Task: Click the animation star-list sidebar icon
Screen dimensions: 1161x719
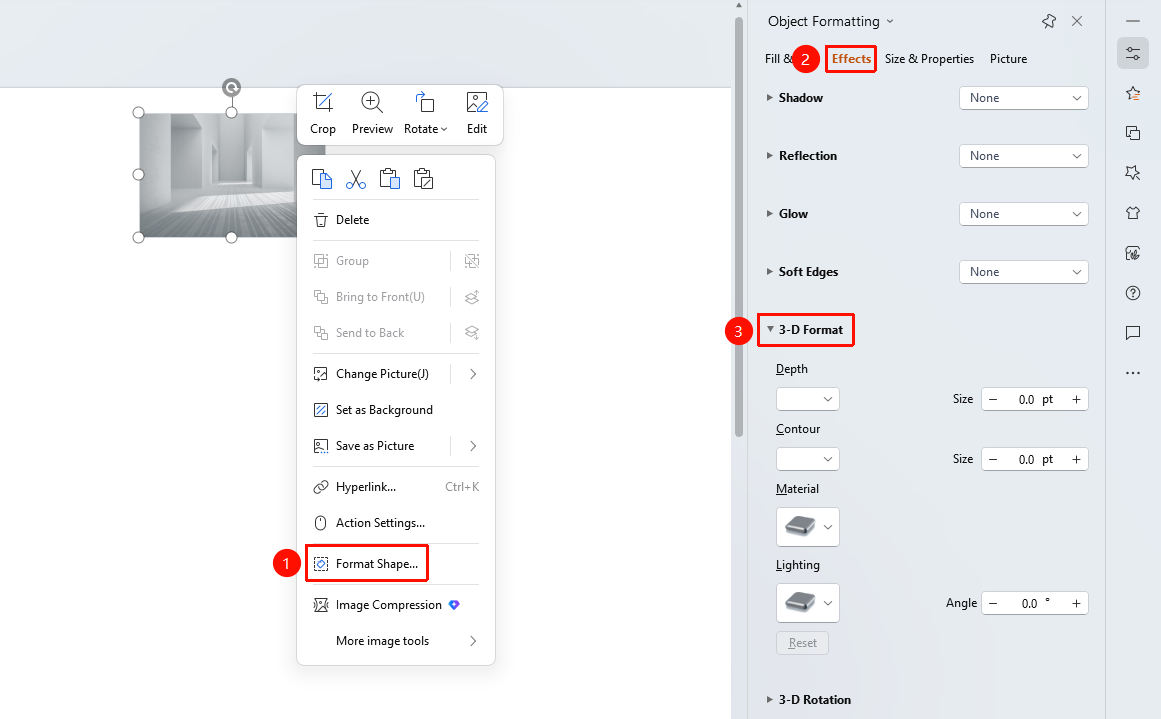Action: [1133, 93]
